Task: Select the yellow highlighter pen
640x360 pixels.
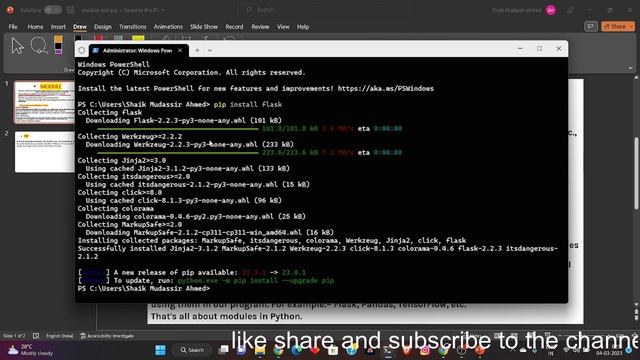Action: pyautogui.click(x=138, y=38)
